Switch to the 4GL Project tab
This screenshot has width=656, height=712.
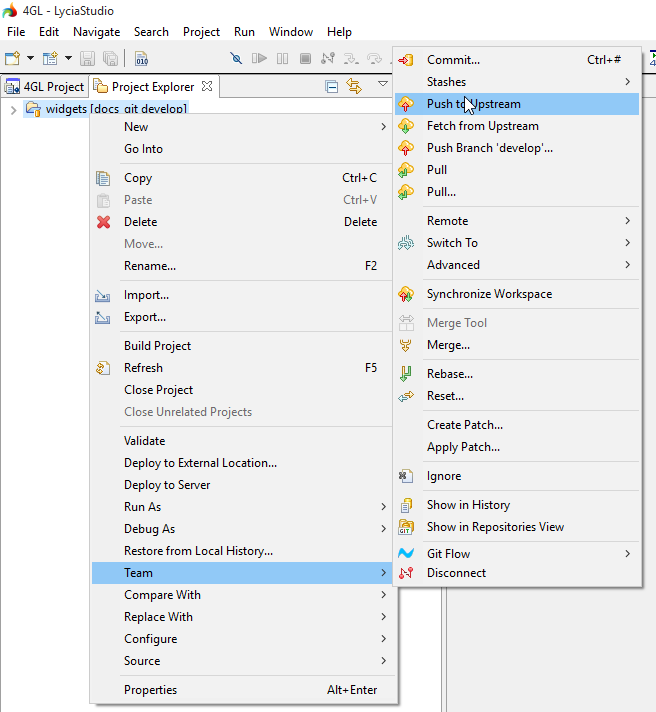[45, 87]
